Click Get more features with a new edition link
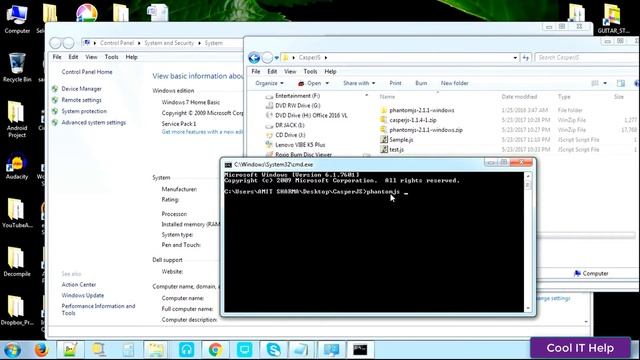This screenshot has height=360, width=640. point(202,132)
